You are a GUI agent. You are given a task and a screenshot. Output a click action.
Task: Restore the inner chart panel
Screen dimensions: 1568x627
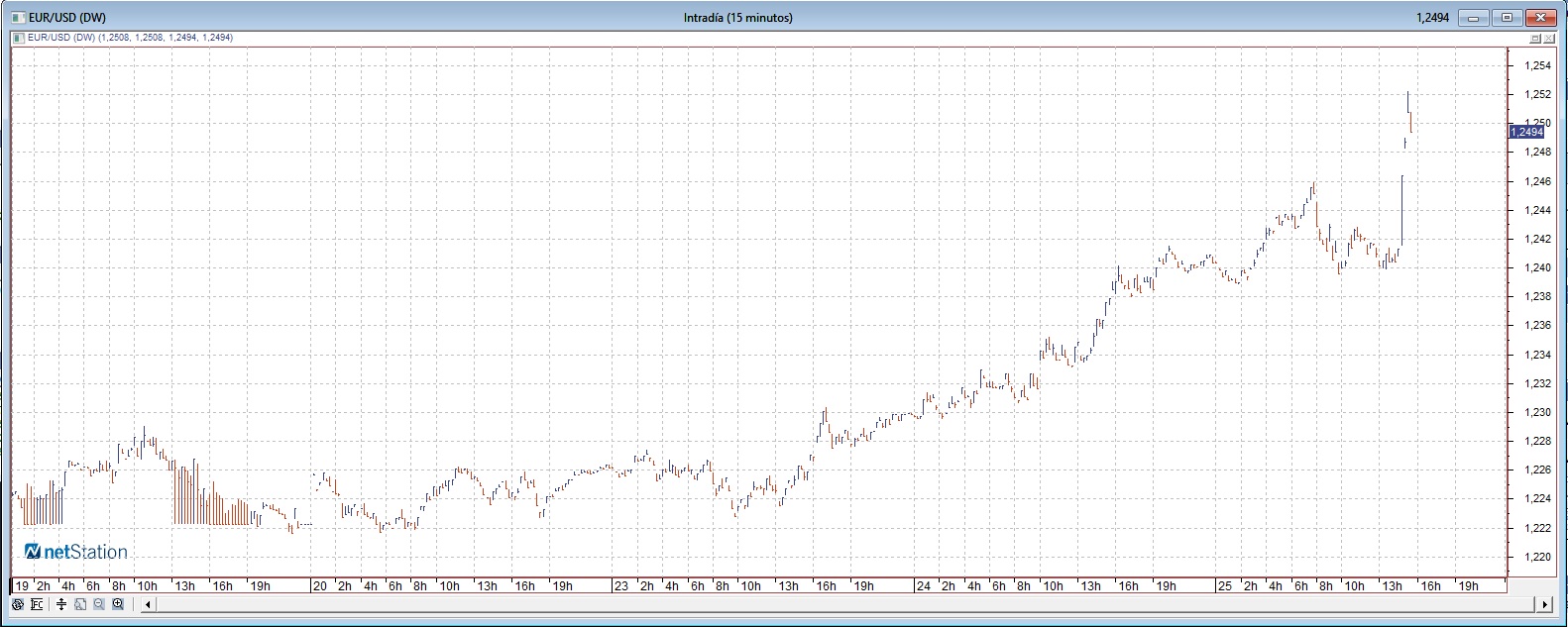point(1535,38)
